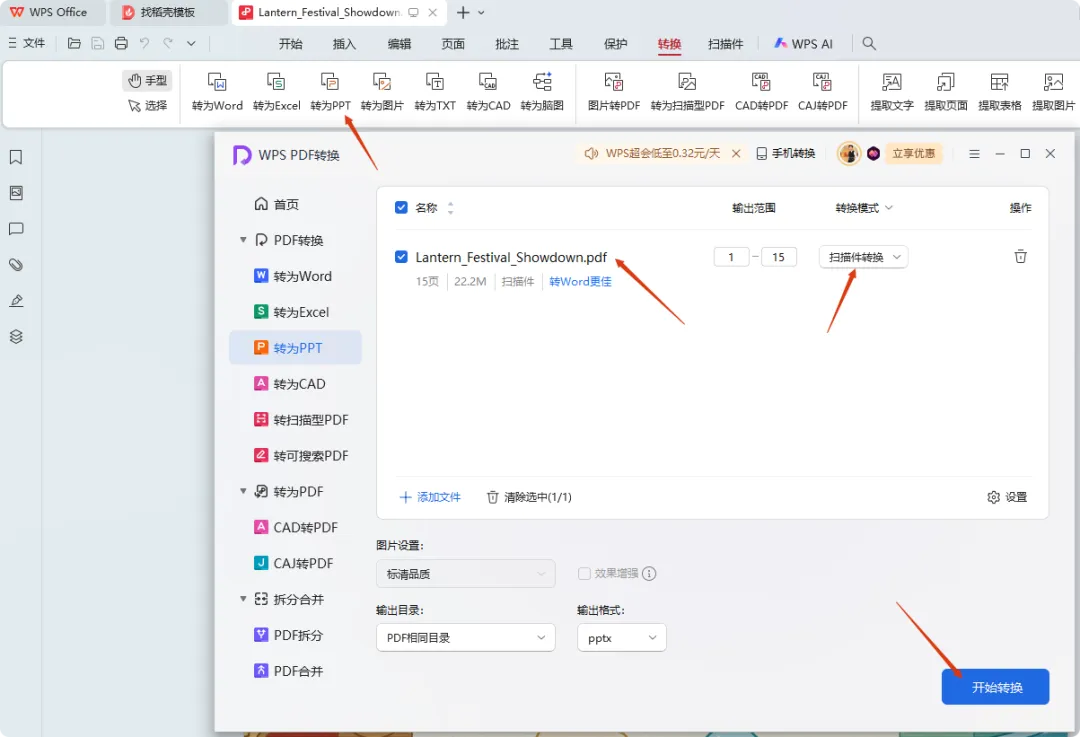
Task: Click 清除选中(1/1) button
Action: point(529,497)
